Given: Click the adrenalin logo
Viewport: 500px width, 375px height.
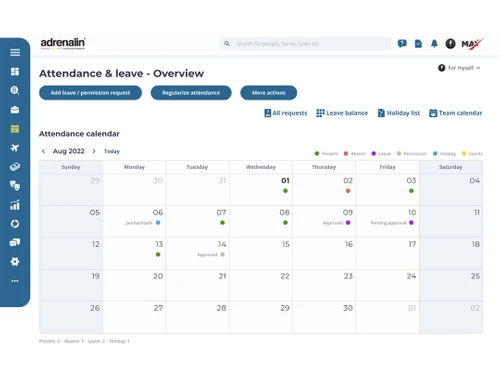Looking at the screenshot, I should click(63, 43).
